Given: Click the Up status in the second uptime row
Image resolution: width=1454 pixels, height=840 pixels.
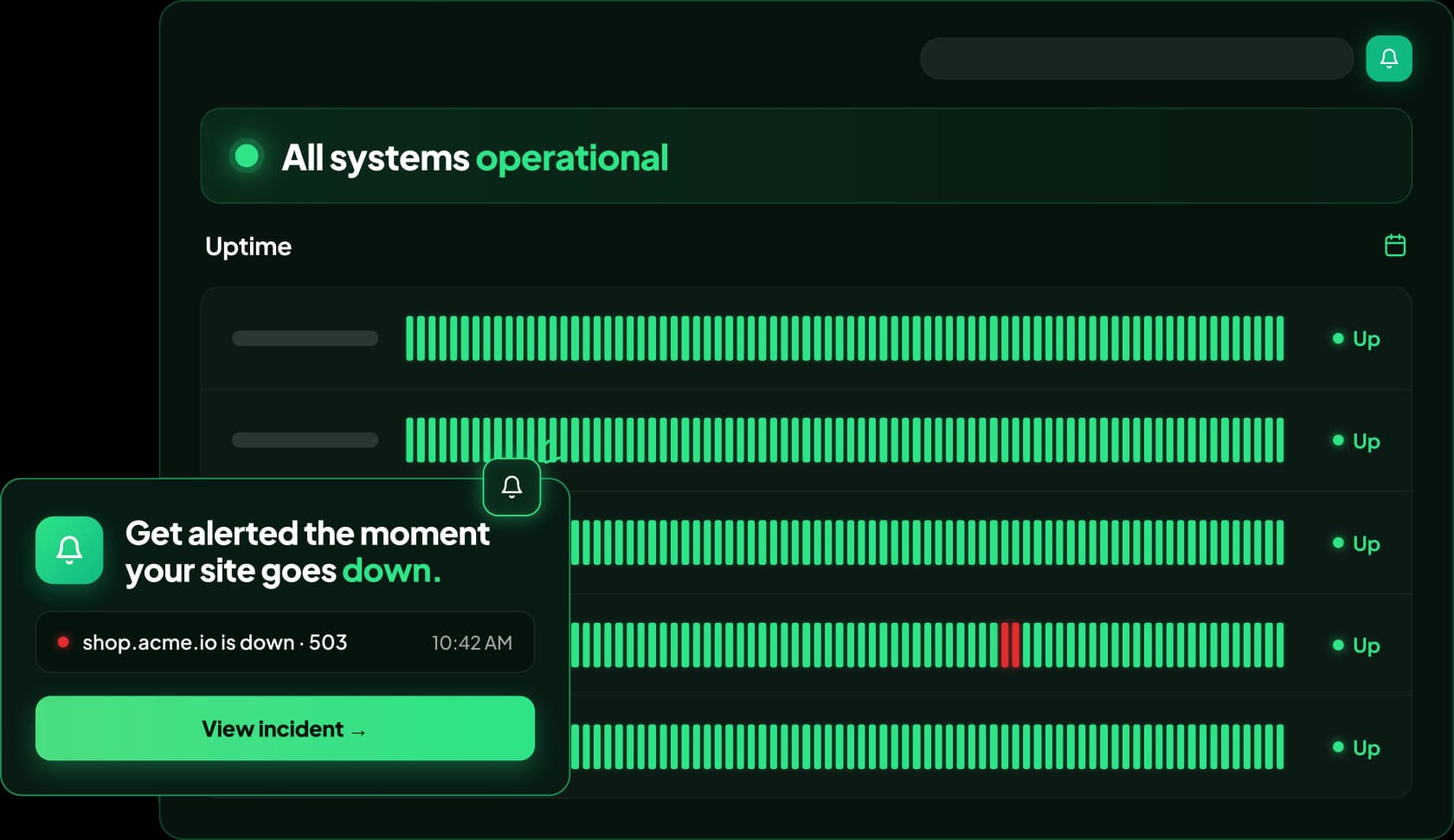Looking at the screenshot, I should tap(1356, 440).
